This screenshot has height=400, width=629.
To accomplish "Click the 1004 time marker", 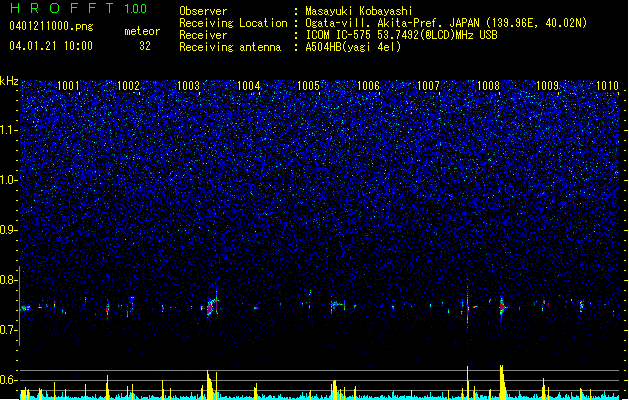I will coord(248,86).
